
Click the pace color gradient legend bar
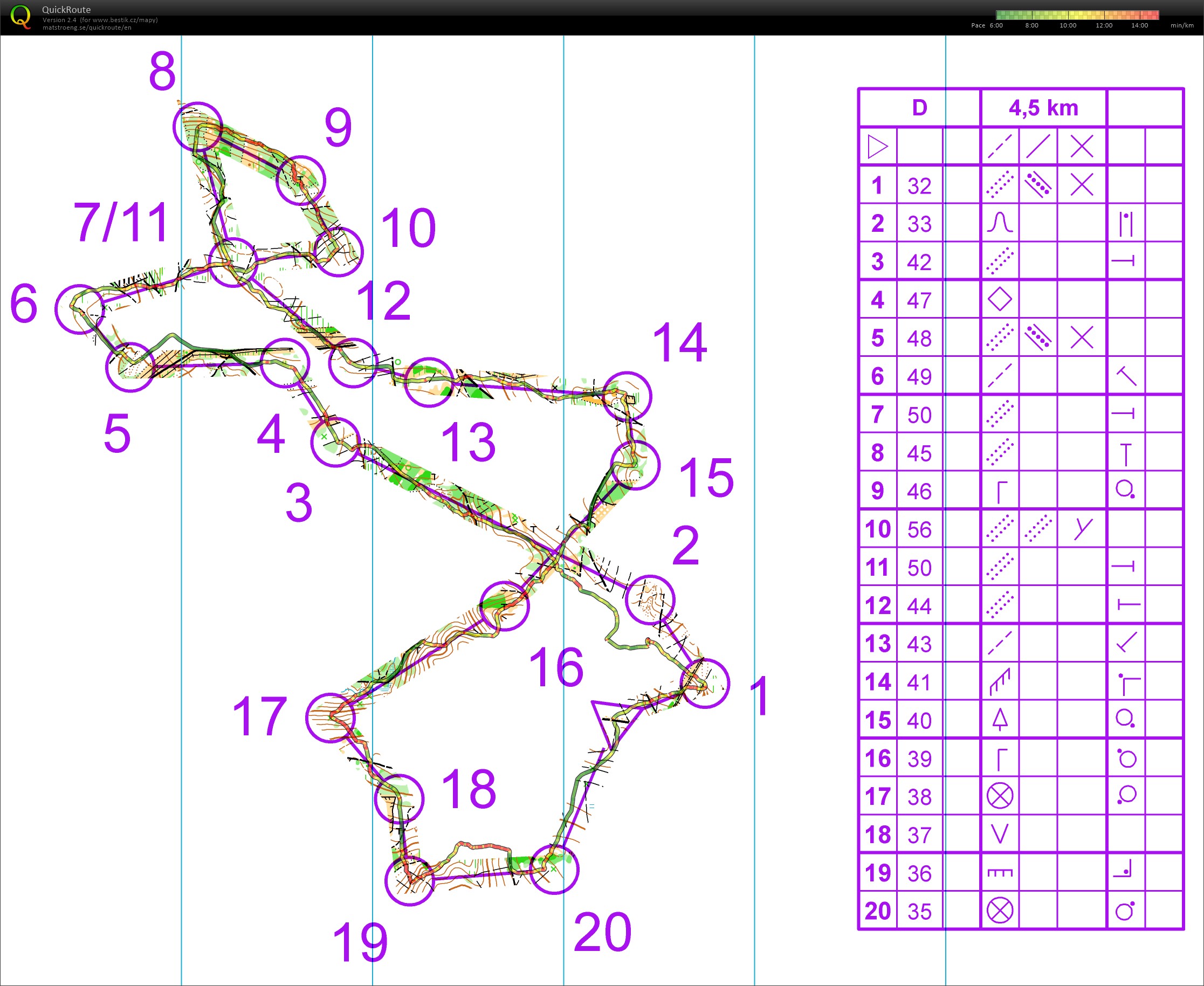coord(1077,15)
